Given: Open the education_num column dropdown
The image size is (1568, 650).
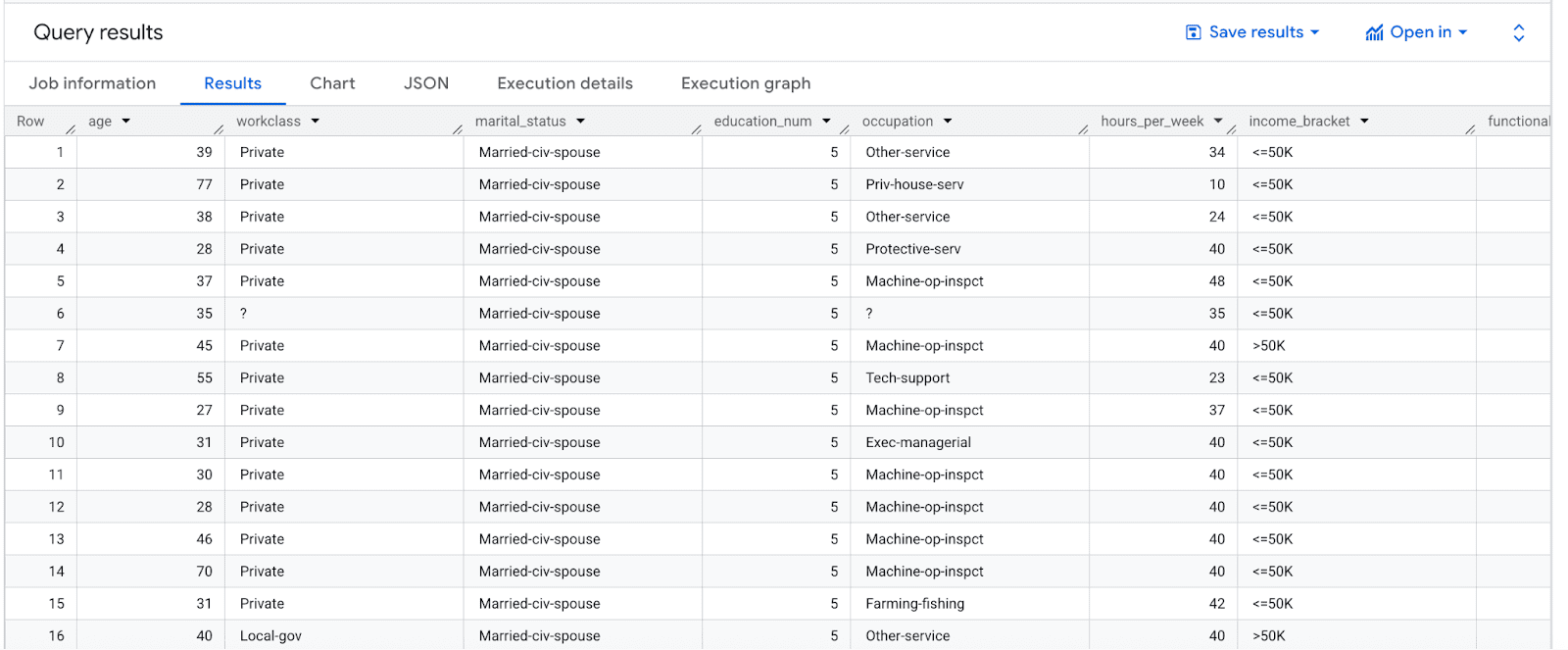Looking at the screenshot, I should (x=826, y=122).
